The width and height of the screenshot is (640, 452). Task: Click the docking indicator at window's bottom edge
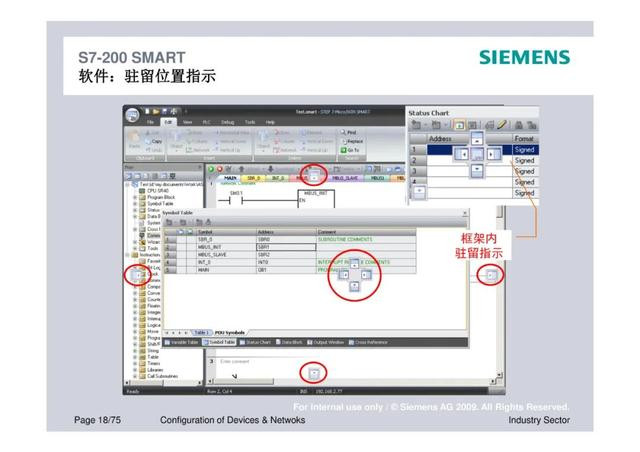[x=313, y=373]
